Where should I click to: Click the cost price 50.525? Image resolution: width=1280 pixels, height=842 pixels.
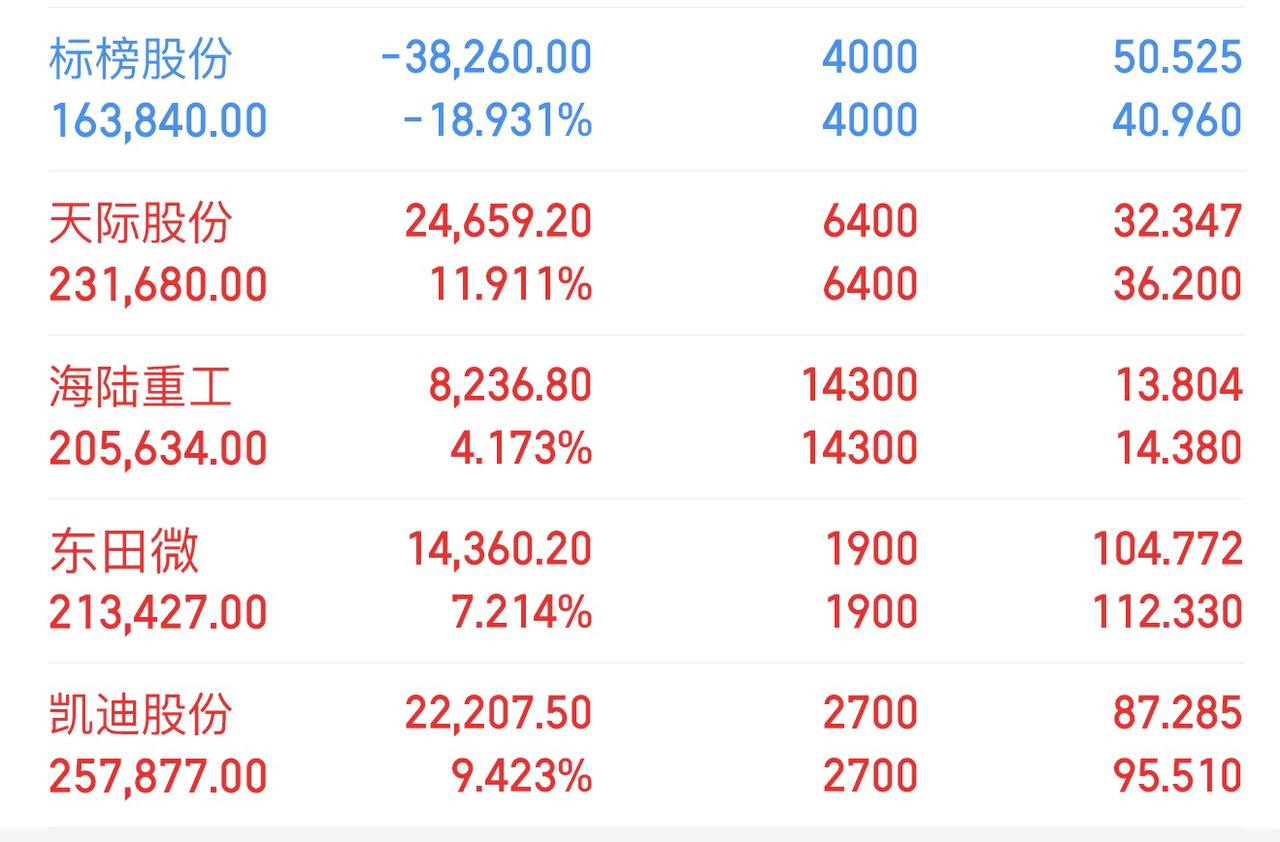(1177, 58)
